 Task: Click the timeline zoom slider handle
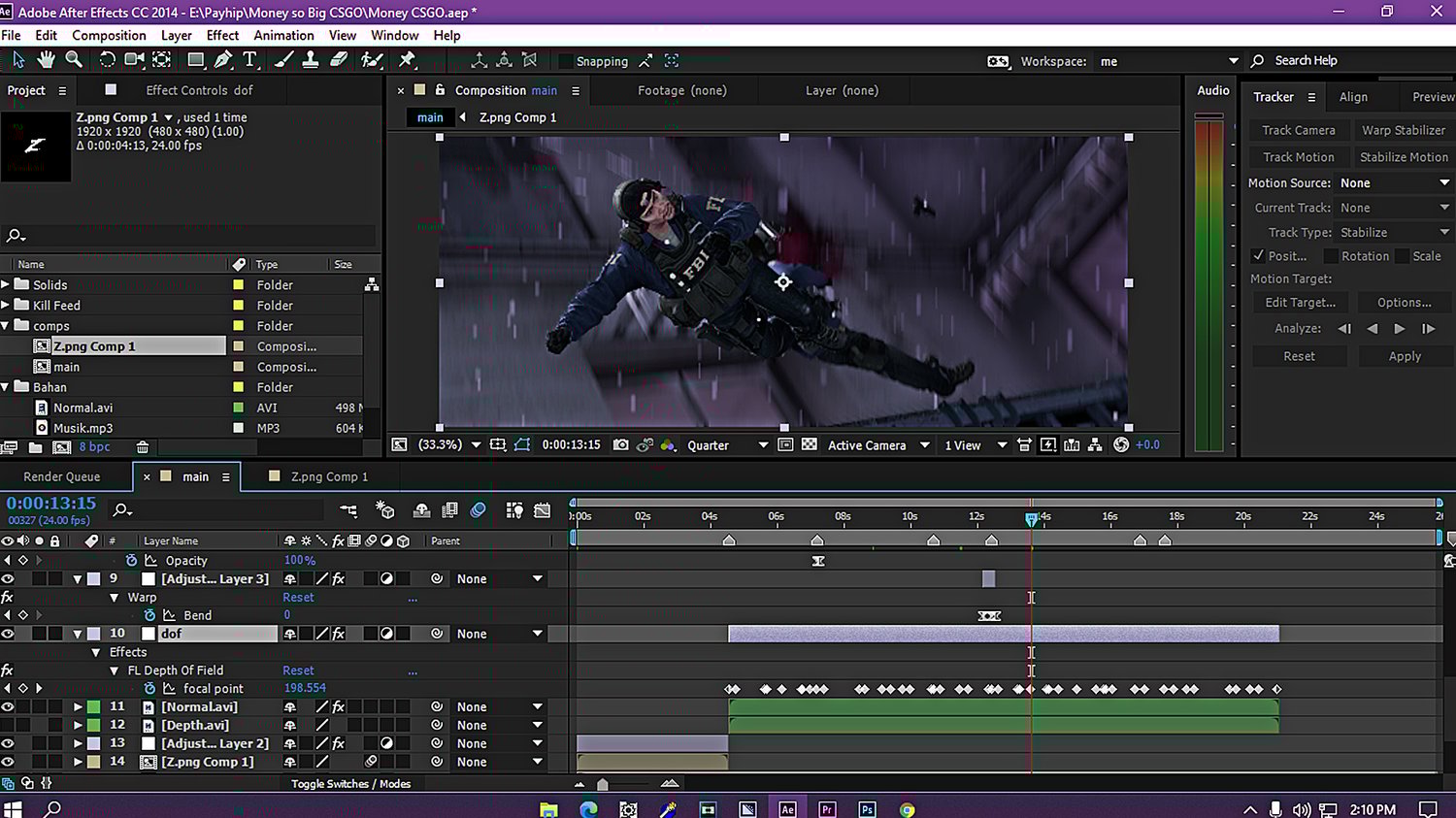click(603, 784)
